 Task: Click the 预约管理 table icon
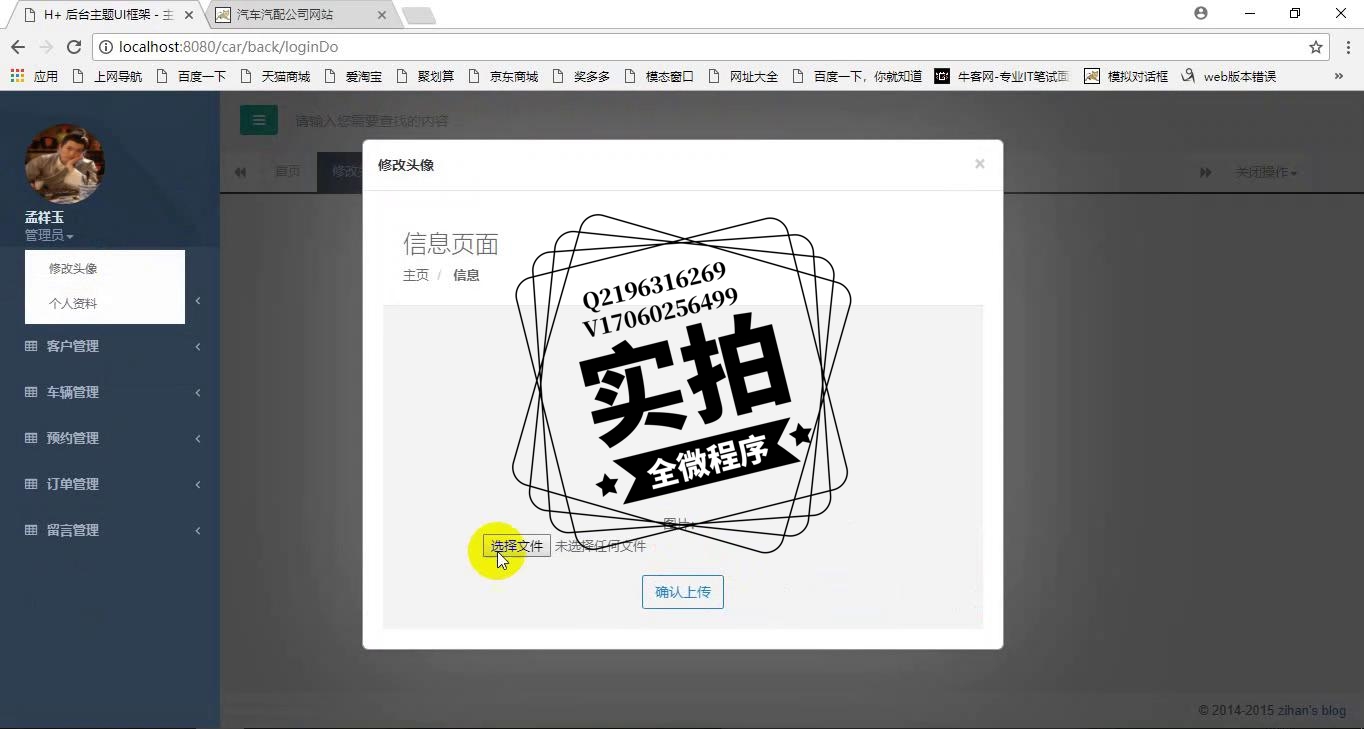pos(31,438)
